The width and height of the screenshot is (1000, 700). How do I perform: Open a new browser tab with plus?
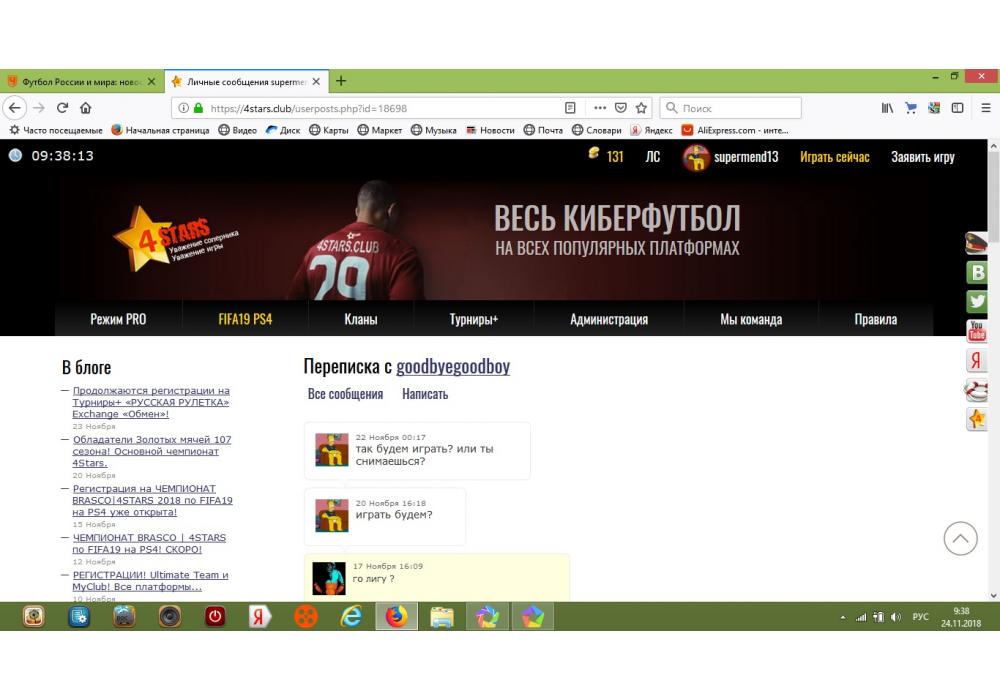tap(341, 81)
